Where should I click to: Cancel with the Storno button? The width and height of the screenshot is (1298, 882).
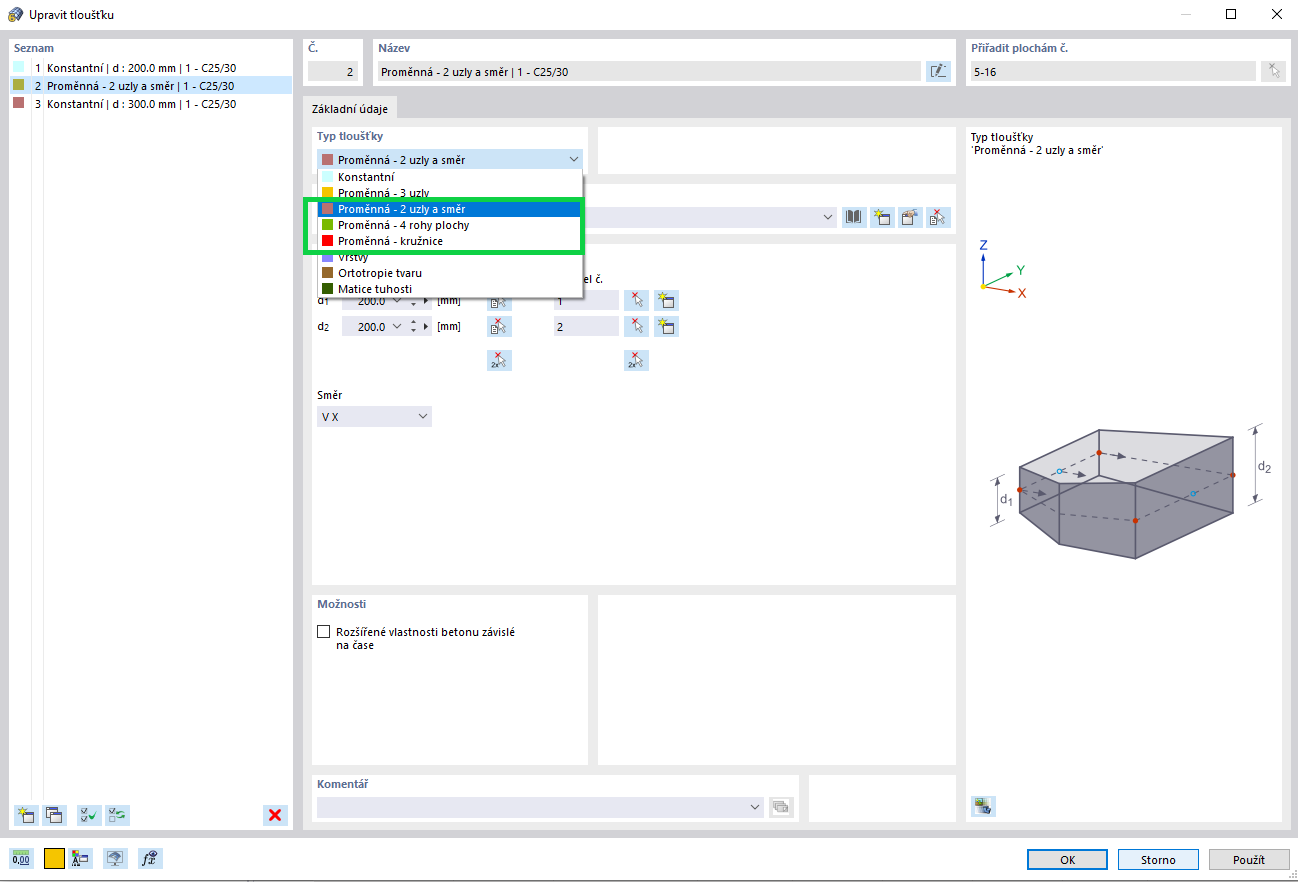1158,859
